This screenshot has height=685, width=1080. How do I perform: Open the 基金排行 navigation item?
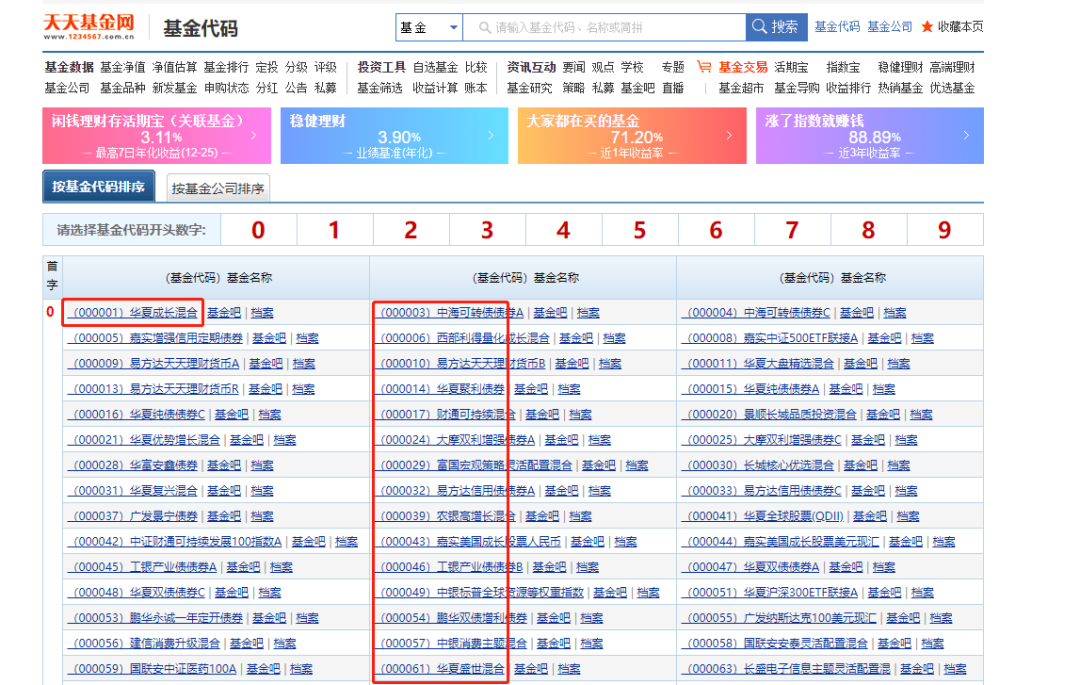coord(226,67)
